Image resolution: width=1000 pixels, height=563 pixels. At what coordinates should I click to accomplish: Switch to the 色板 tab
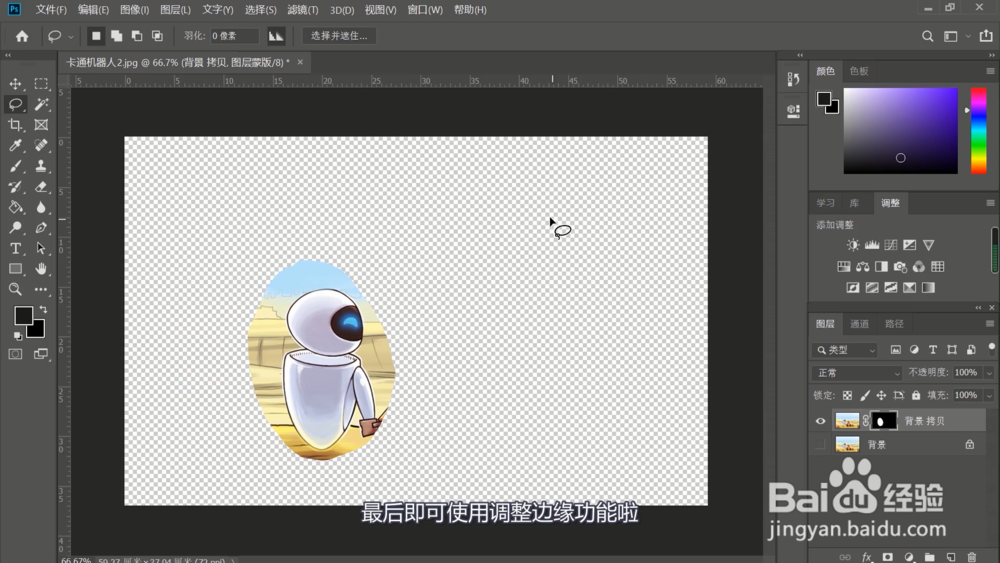click(x=859, y=71)
